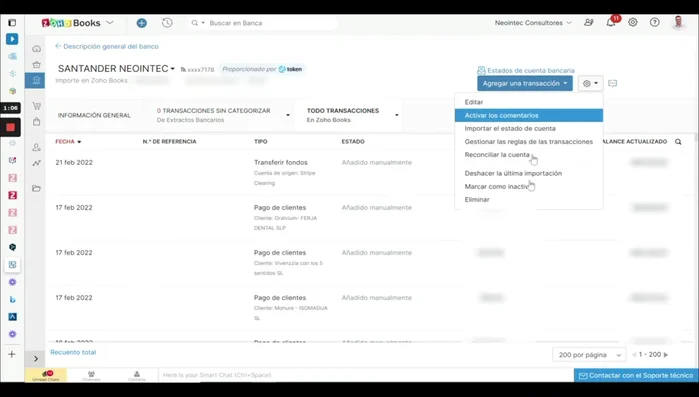Click the comments speech bubble icon
The image size is (699, 397).
click(613, 83)
